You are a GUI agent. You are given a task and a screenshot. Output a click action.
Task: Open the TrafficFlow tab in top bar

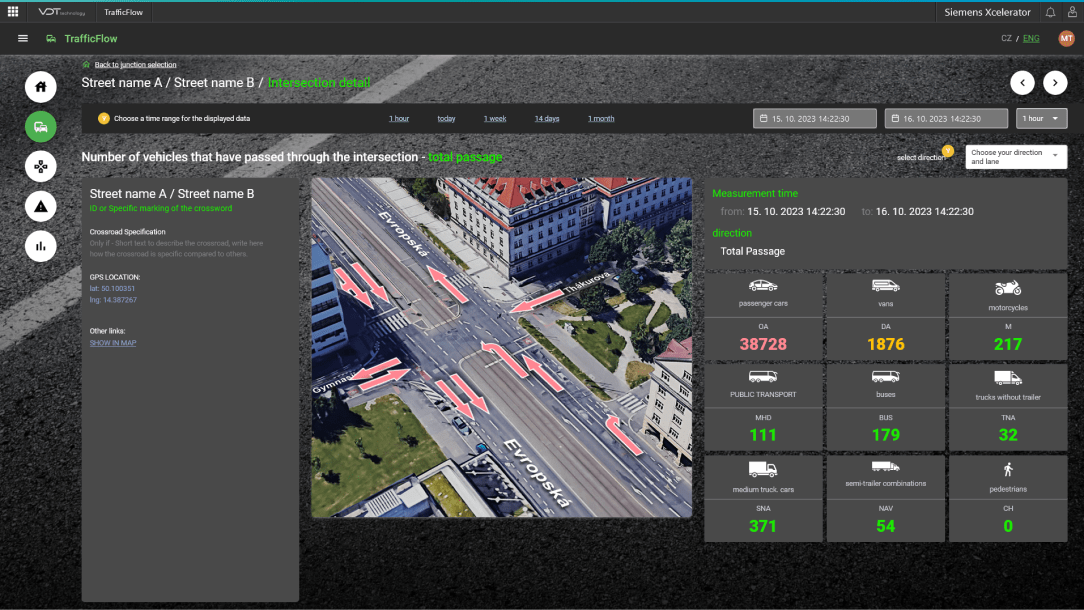point(123,12)
